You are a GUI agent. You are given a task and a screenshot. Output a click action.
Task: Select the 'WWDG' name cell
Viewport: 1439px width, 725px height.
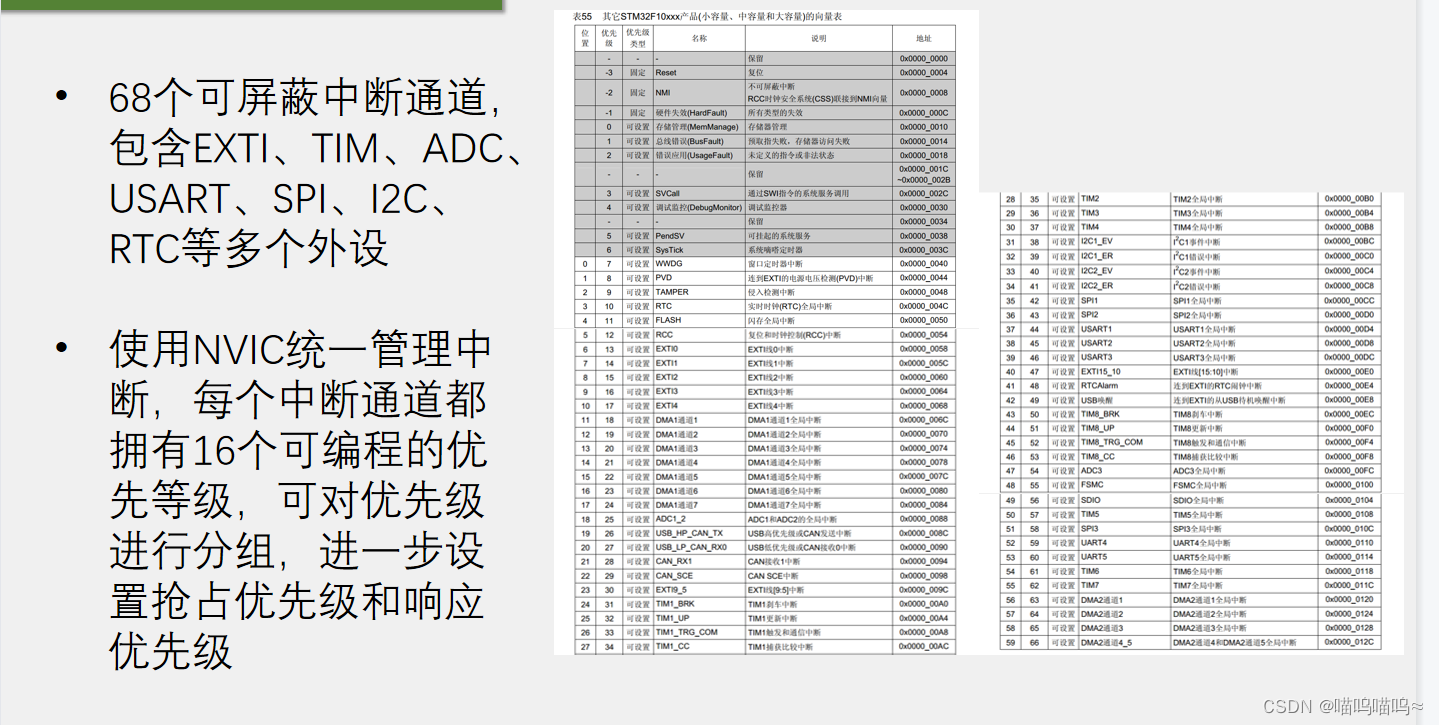pyautogui.click(x=699, y=264)
